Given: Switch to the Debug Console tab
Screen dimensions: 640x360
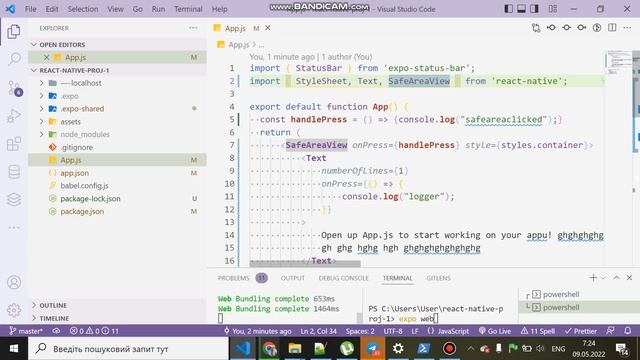Looking at the screenshot, I should pyautogui.click(x=343, y=278).
